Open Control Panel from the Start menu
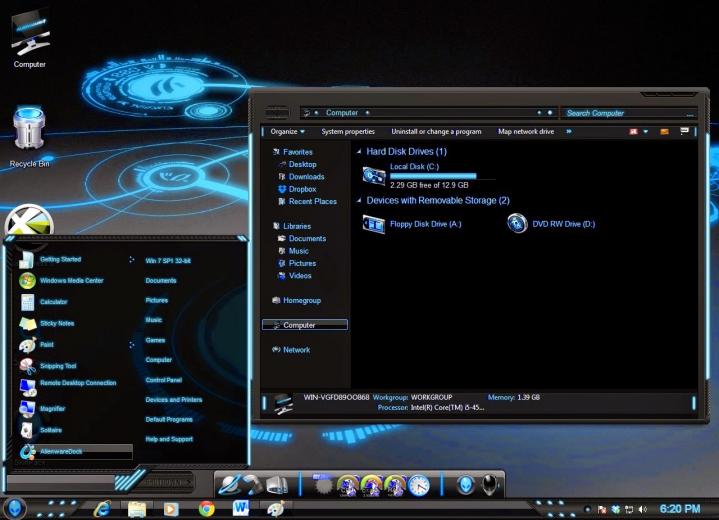 click(x=164, y=380)
